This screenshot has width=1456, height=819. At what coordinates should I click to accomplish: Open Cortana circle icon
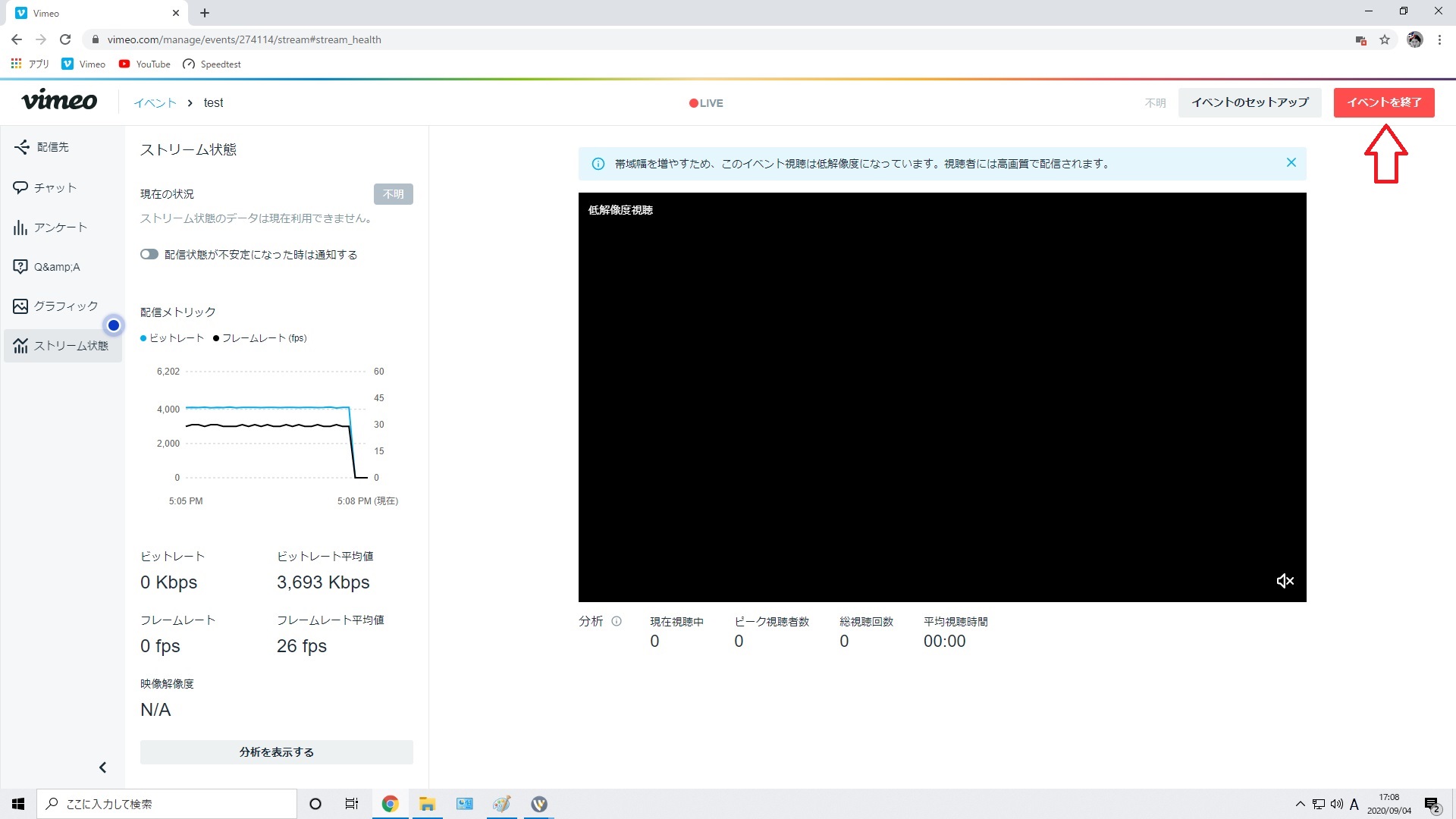[x=315, y=804]
